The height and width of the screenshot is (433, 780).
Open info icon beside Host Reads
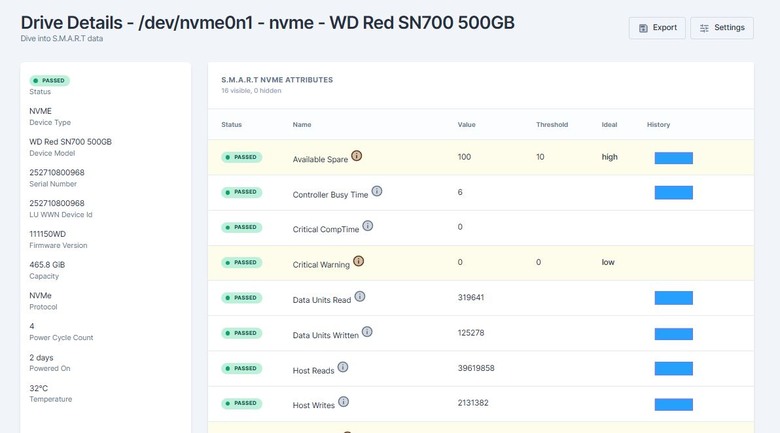(343, 367)
